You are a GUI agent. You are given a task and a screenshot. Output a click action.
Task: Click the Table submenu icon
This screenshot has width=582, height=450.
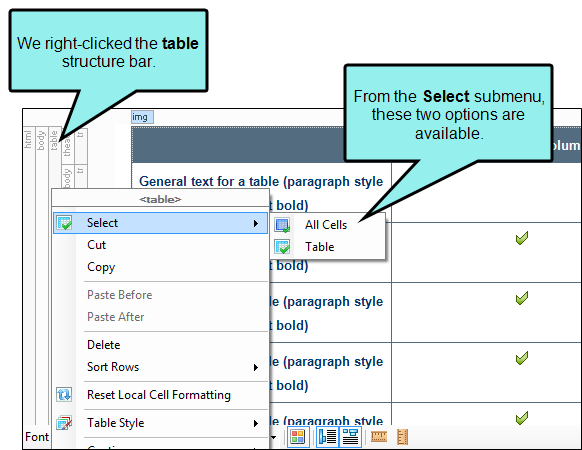click(282, 247)
